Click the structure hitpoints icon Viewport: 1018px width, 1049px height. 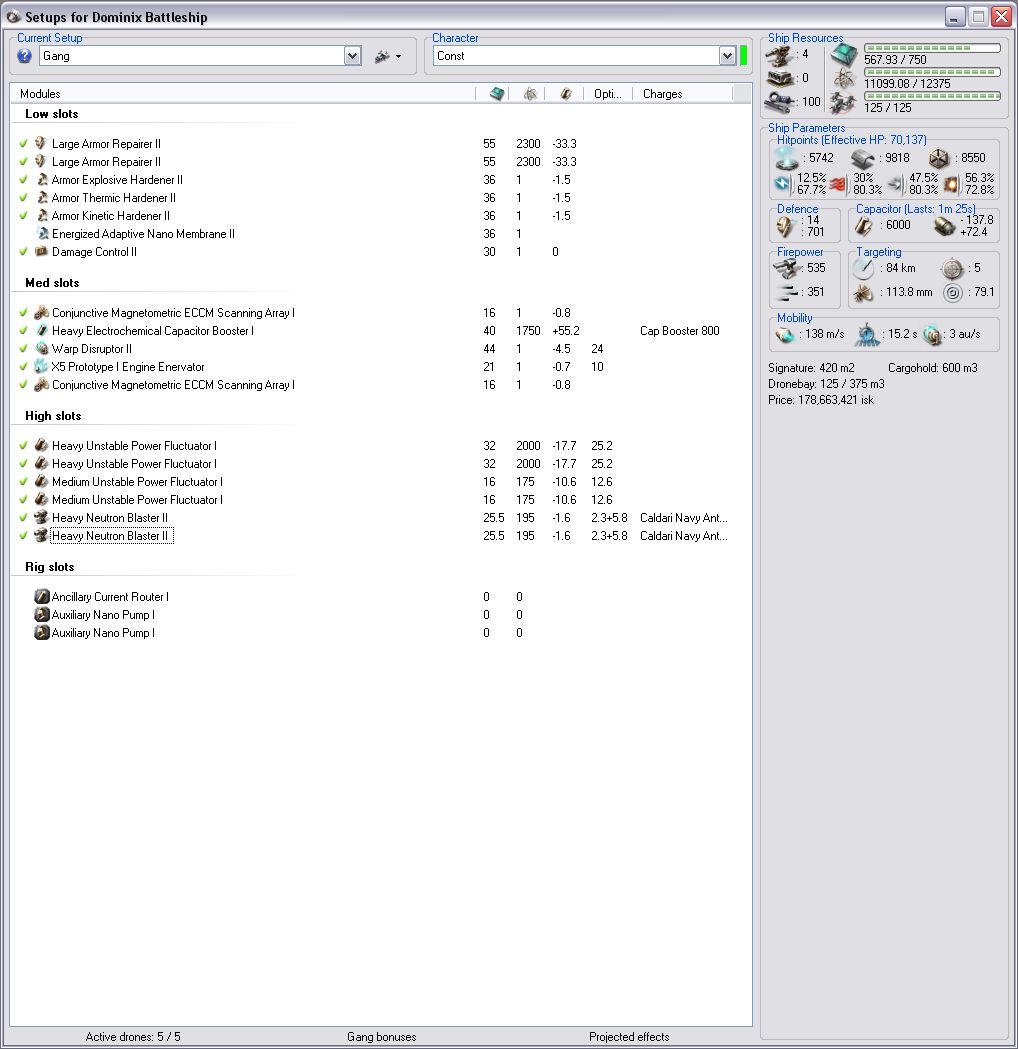tap(940, 159)
